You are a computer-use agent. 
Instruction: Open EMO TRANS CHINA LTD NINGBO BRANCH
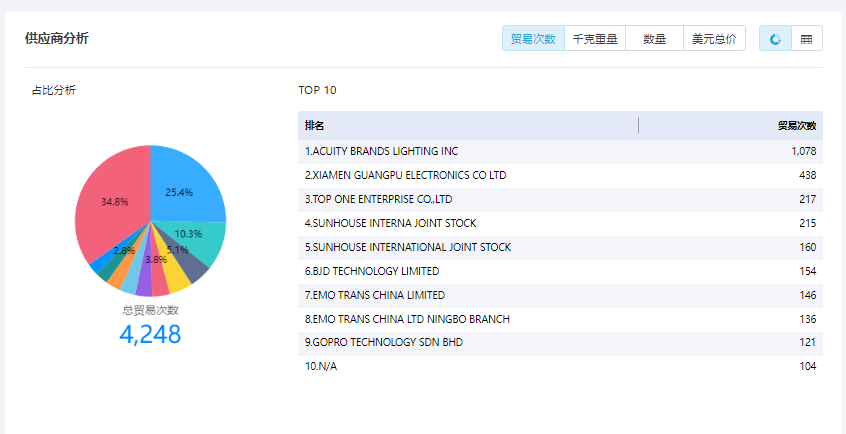(407, 319)
